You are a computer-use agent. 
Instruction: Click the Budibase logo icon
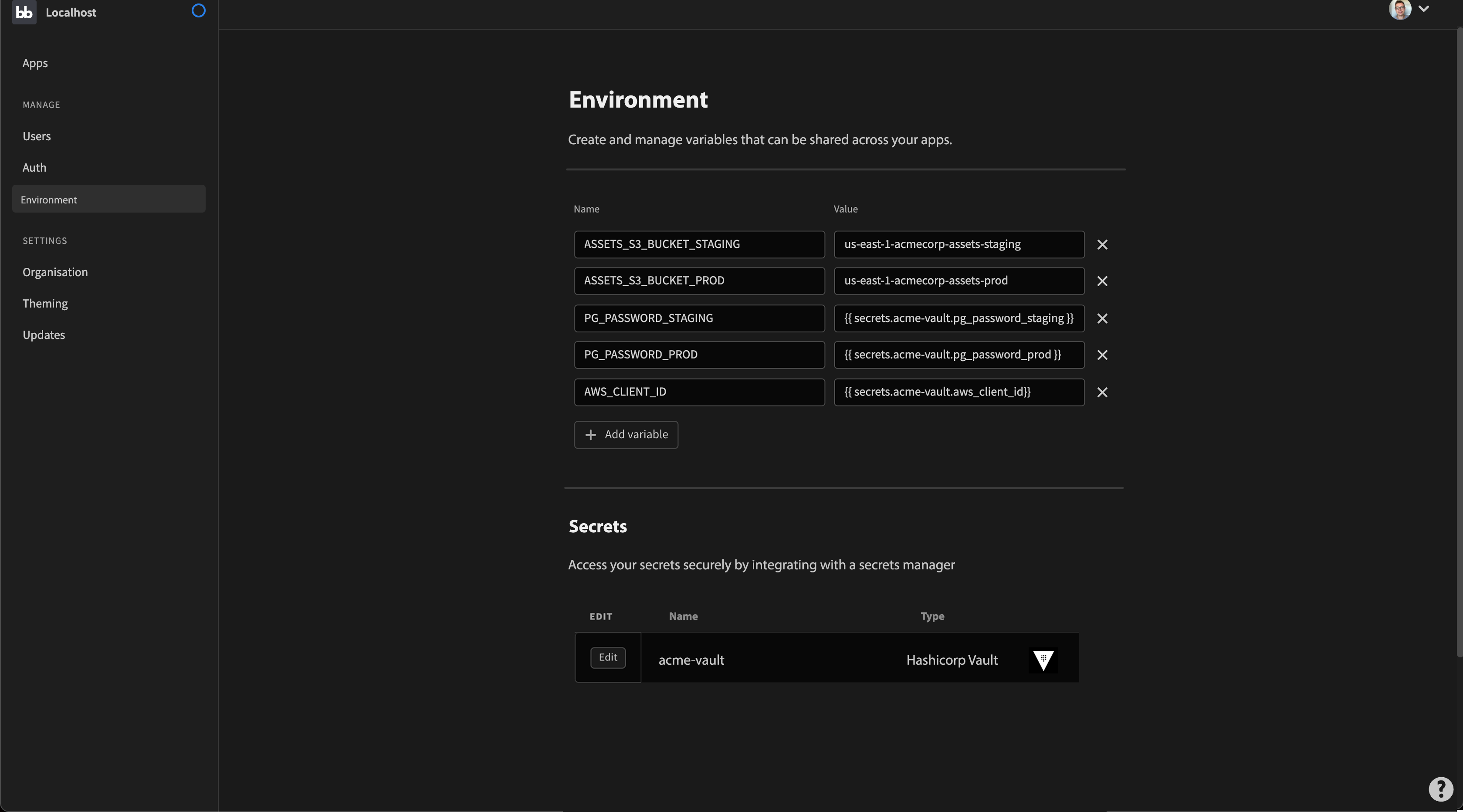(24, 12)
